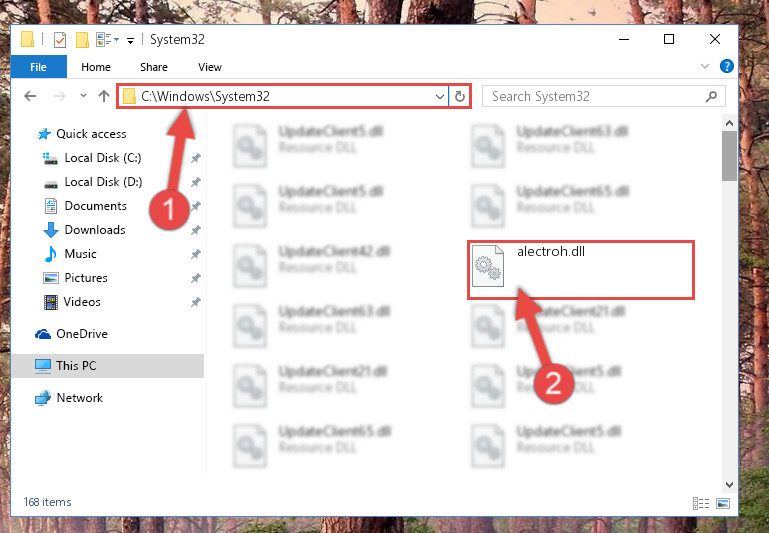The width and height of the screenshot is (769, 533).
Task: Open the Help question mark icon
Action: coord(726,66)
